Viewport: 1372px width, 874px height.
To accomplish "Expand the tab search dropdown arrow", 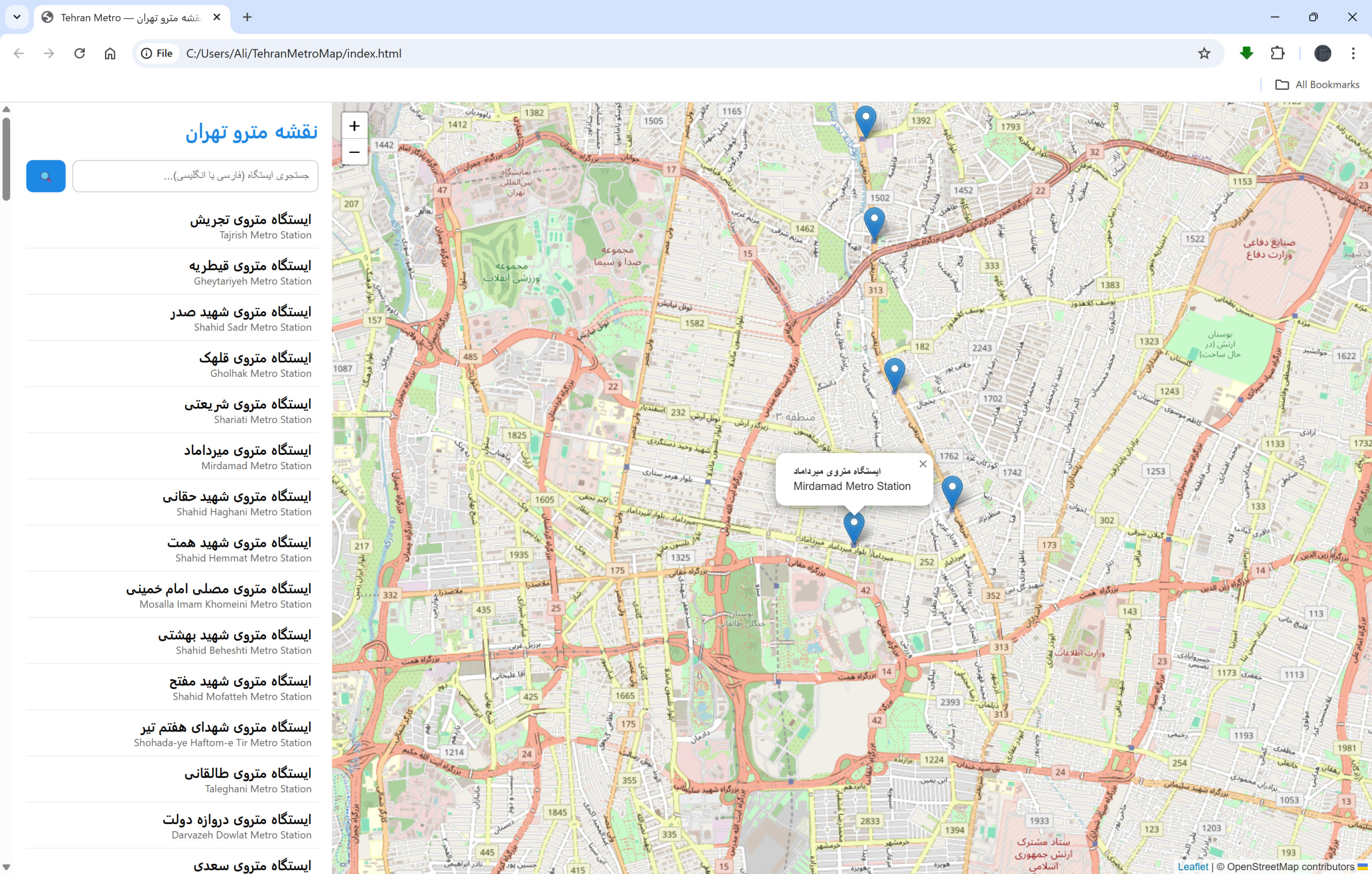I will tap(17, 17).
